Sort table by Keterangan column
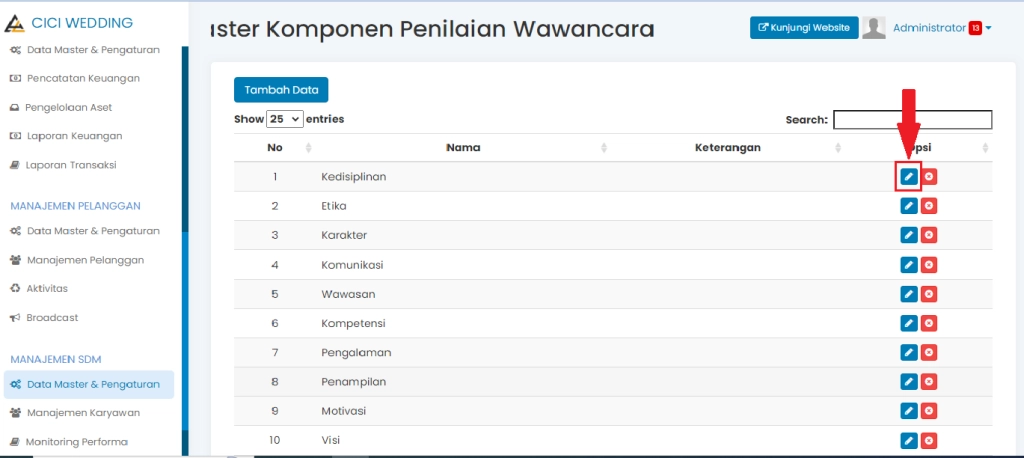 727,148
